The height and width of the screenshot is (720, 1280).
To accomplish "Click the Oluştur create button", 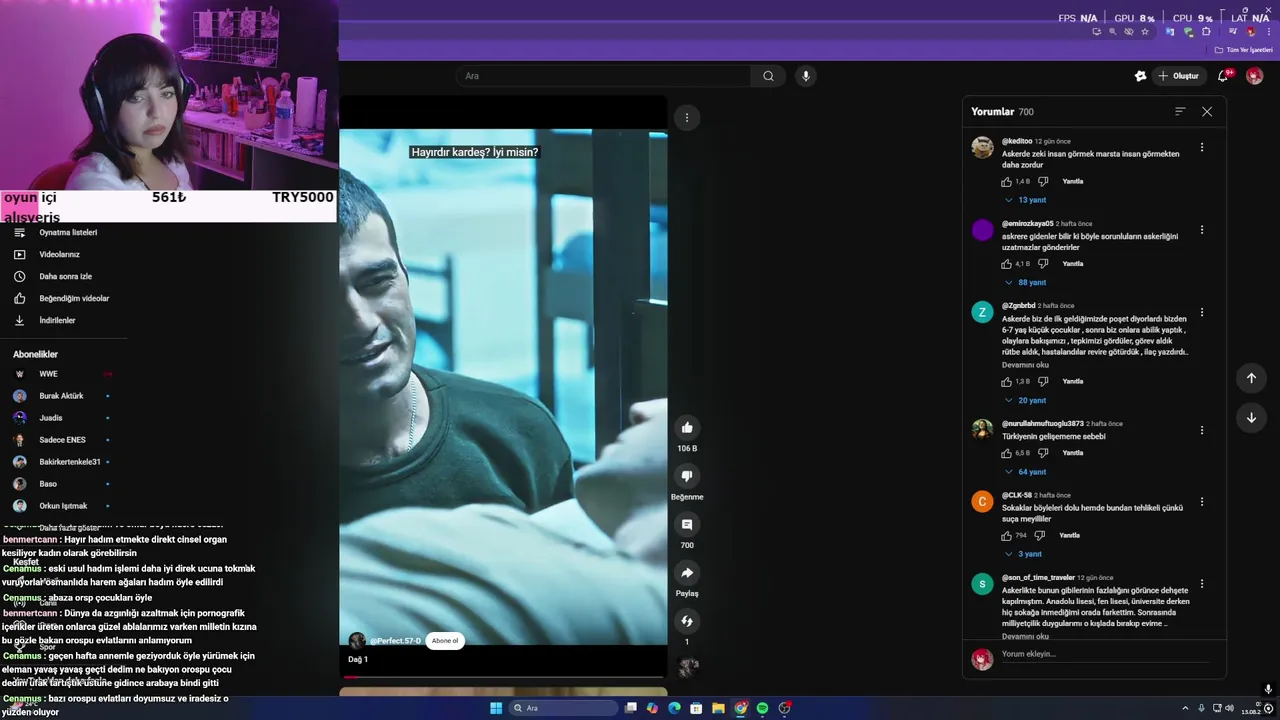I will (x=1178, y=76).
